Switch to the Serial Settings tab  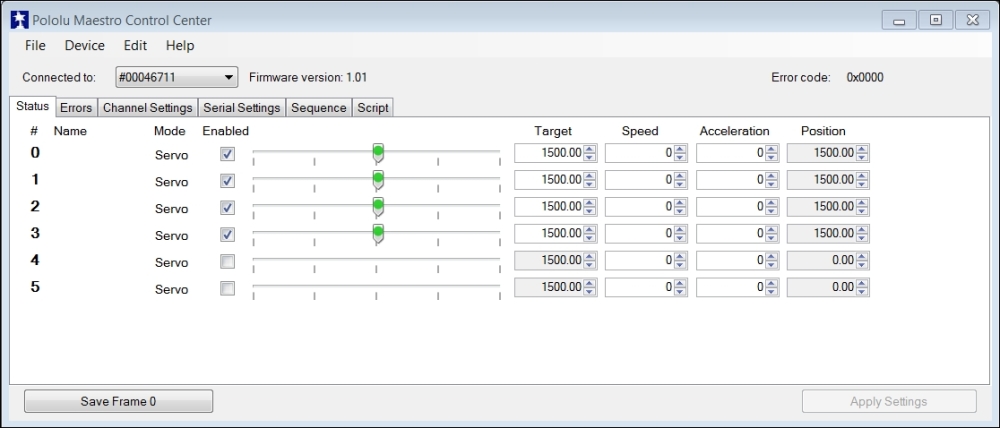[242, 108]
